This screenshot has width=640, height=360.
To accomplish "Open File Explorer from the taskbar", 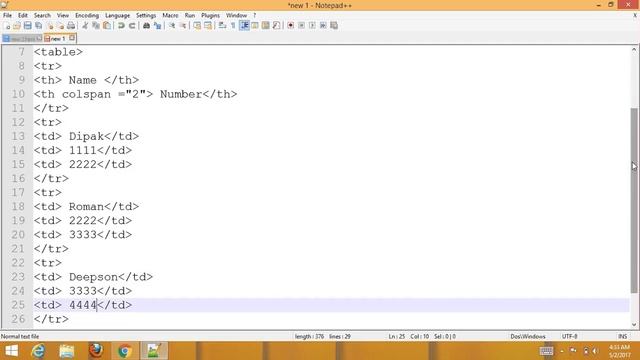I will 67,351.
